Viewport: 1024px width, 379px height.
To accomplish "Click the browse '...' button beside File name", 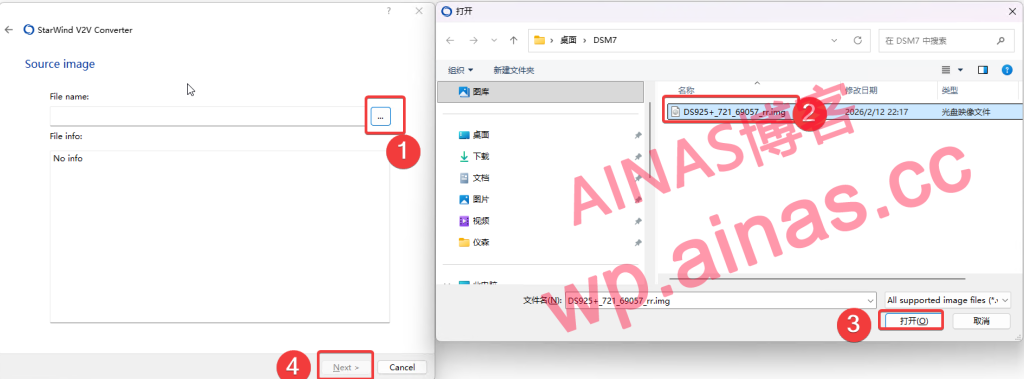I will pyautogui.click(x=380, y=116).
